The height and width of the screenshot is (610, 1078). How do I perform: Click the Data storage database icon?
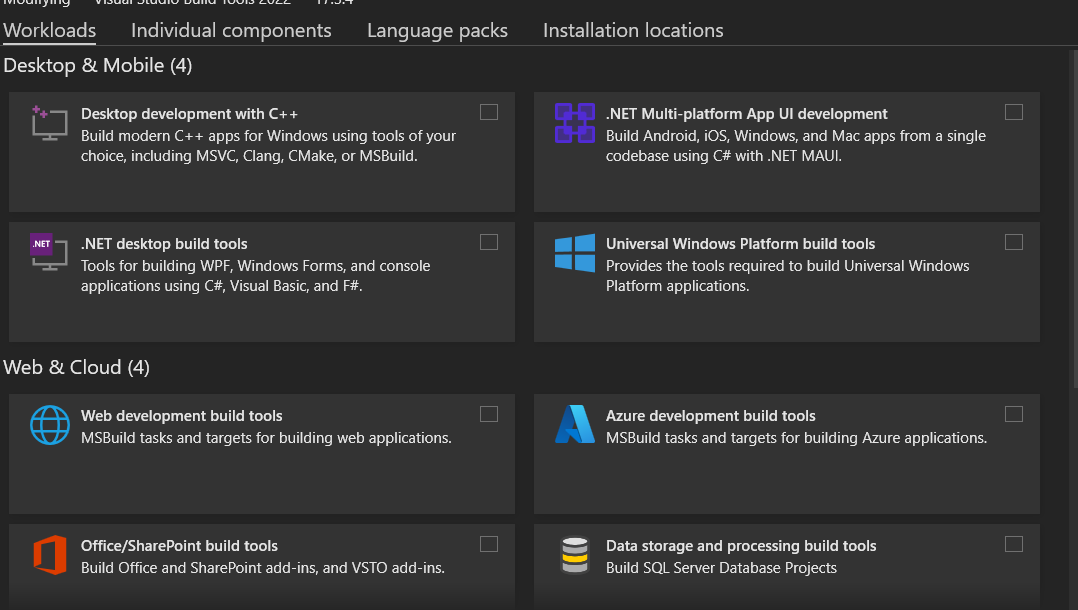tap(575, 555)
